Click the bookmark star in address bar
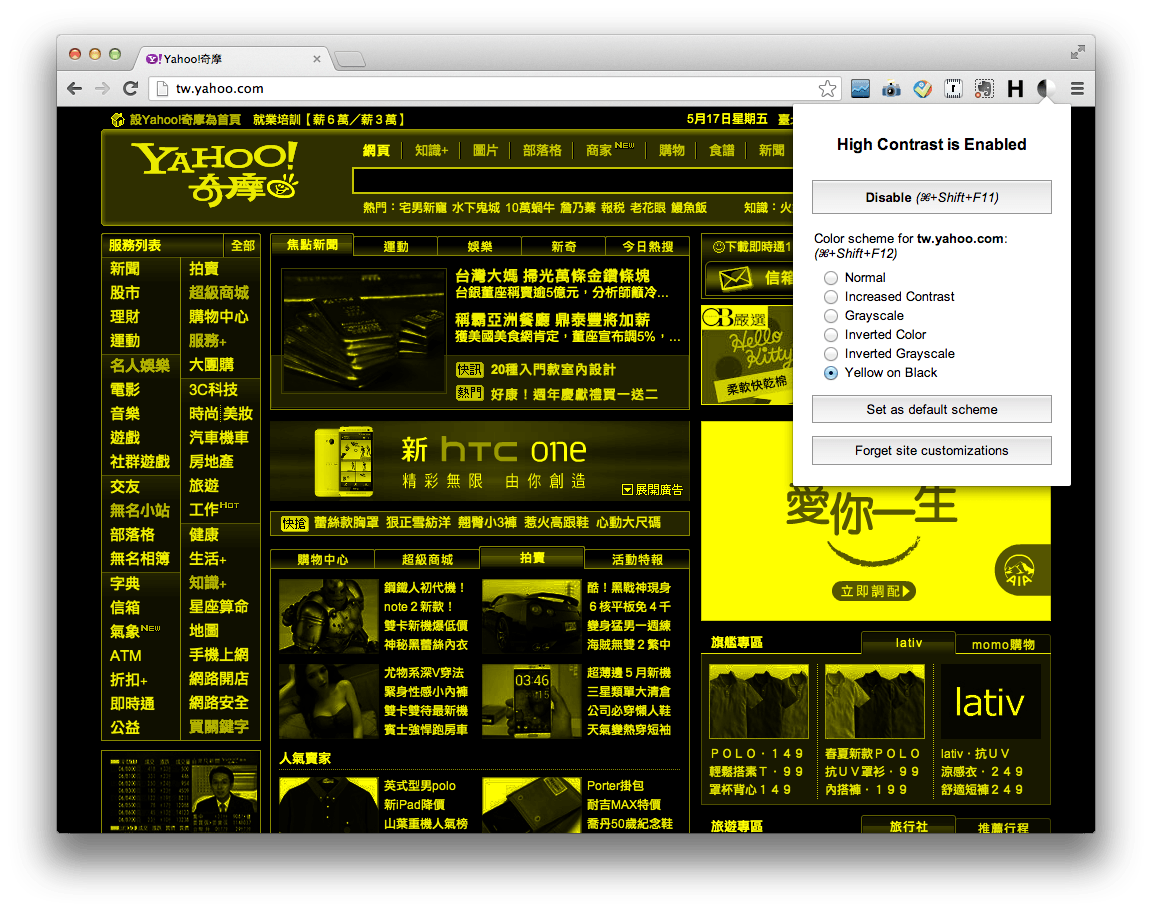Viewport: 1152px width, 912px height. coord(828,89)
